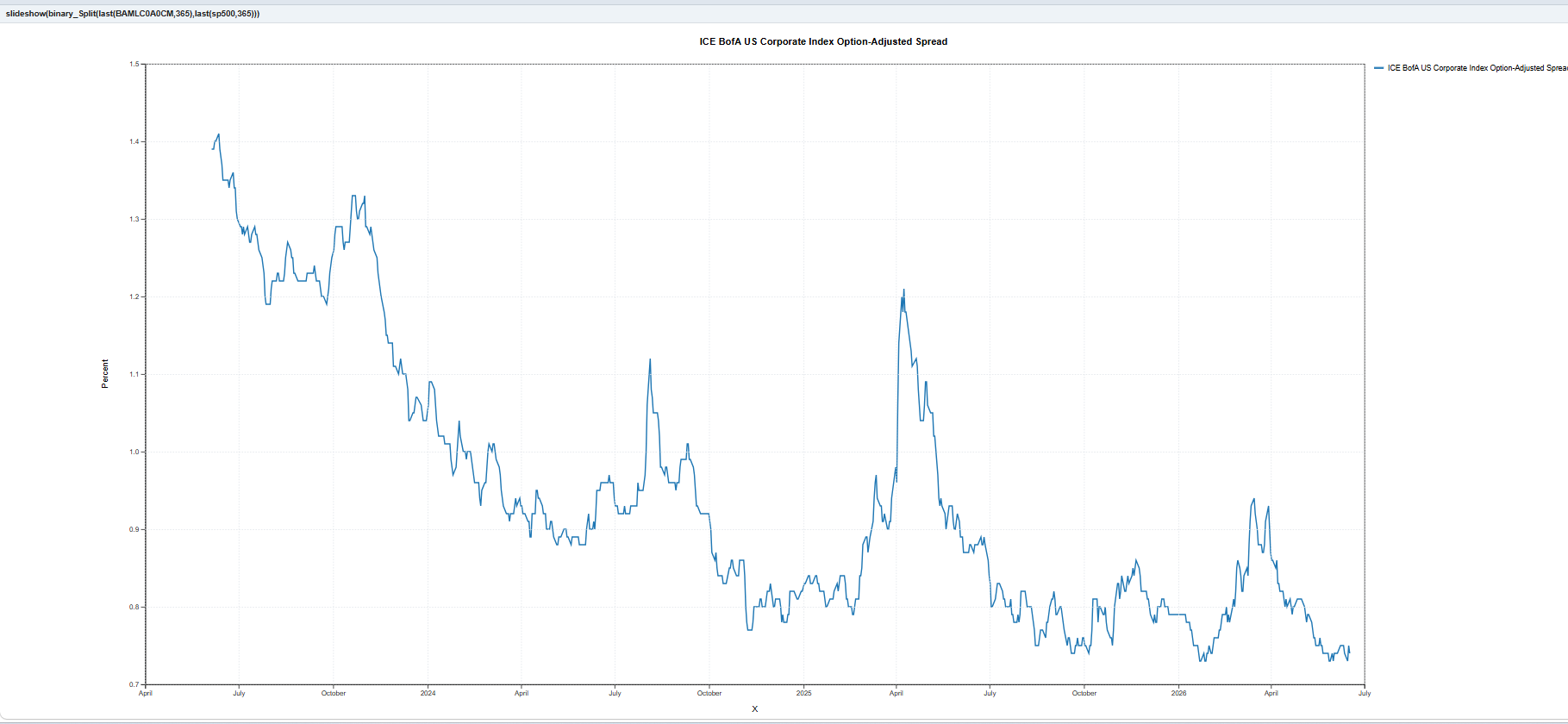The width and height of the screenshot is (1568, 724).
Task: Click the 1.3 y-axis tick label
Action: pos(134,219)
